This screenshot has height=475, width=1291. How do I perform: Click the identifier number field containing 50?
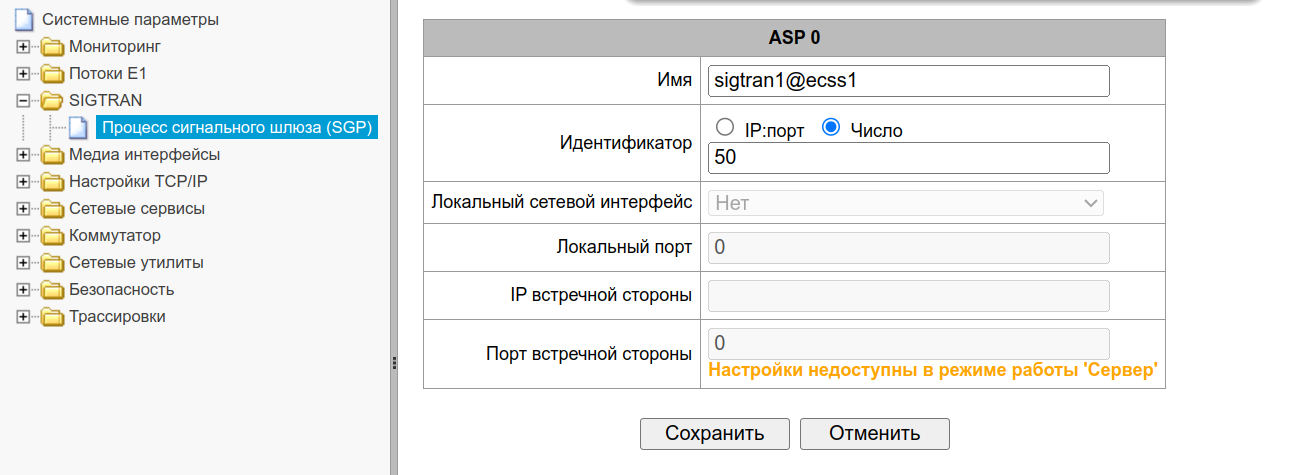coord(908,158)
